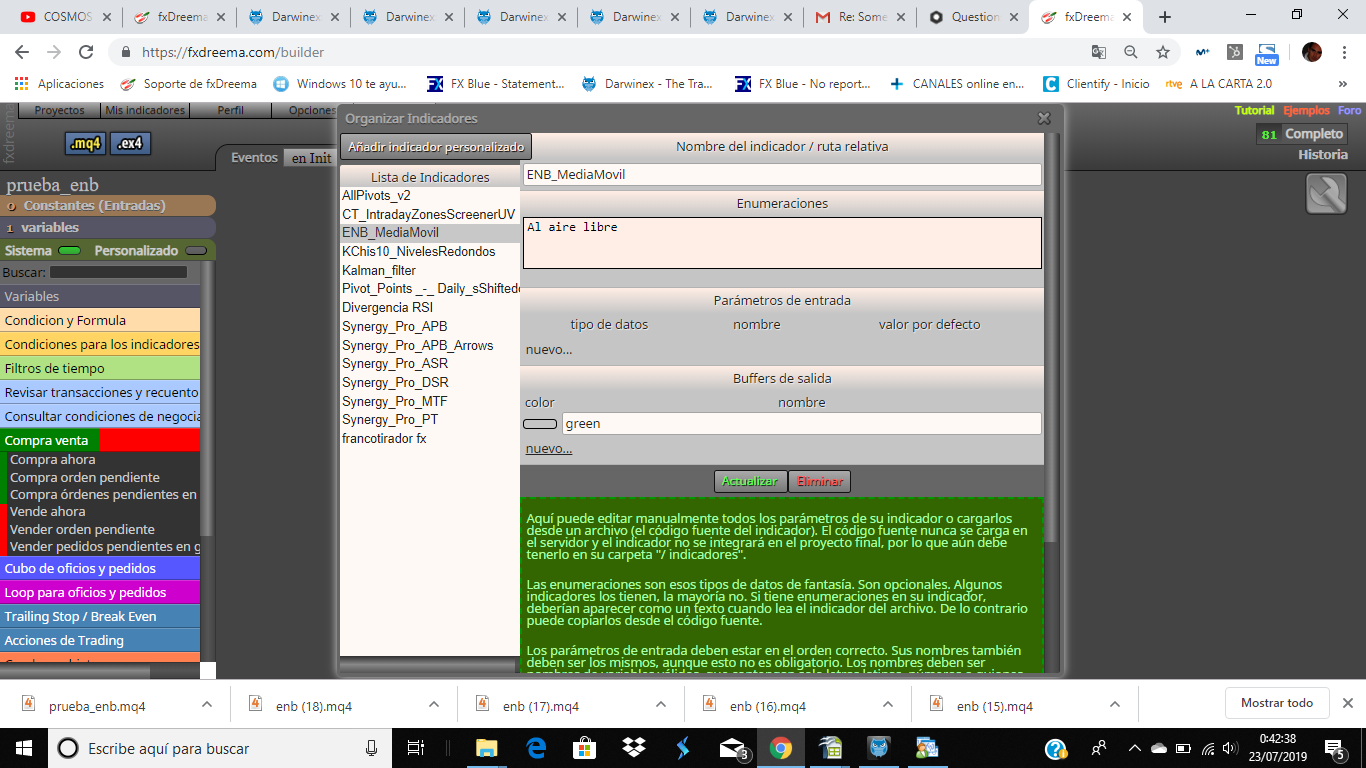Click Añadir indicador personalizado button
1366x768 pixels.
(436, 147)
